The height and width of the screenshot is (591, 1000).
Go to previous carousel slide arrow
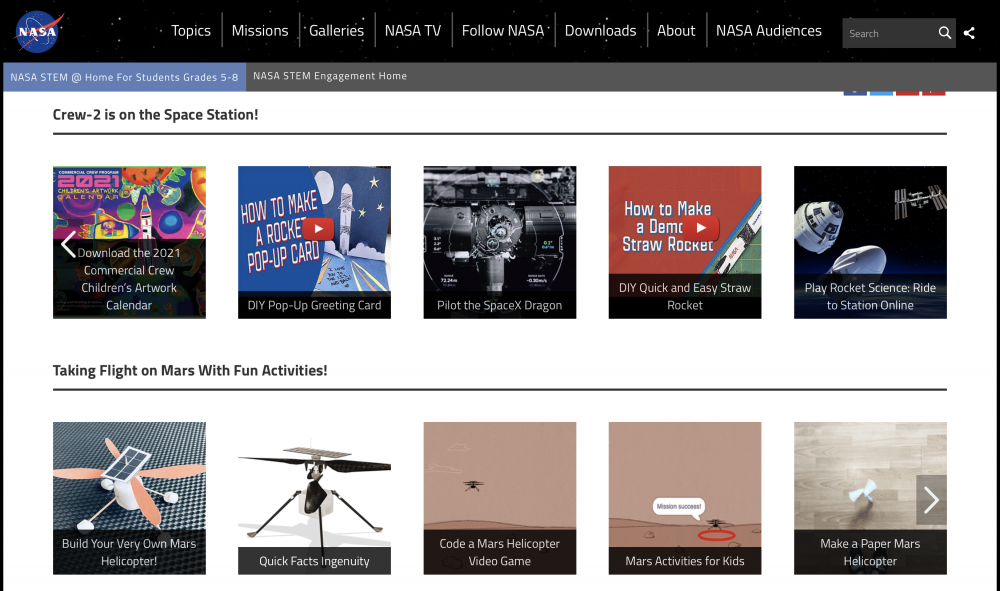[x=68, y=244]
